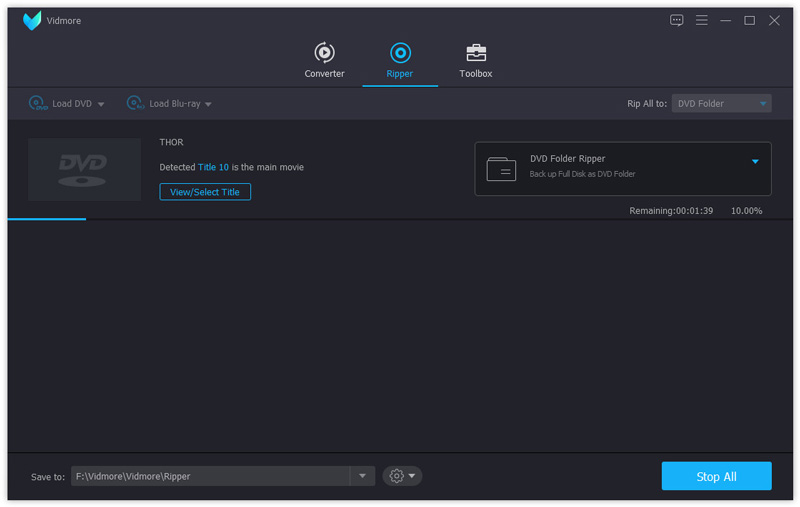Expand the Load Blu-ray dropdown arrow
Screen dimensions: 800x507
(x=208, y=104)
